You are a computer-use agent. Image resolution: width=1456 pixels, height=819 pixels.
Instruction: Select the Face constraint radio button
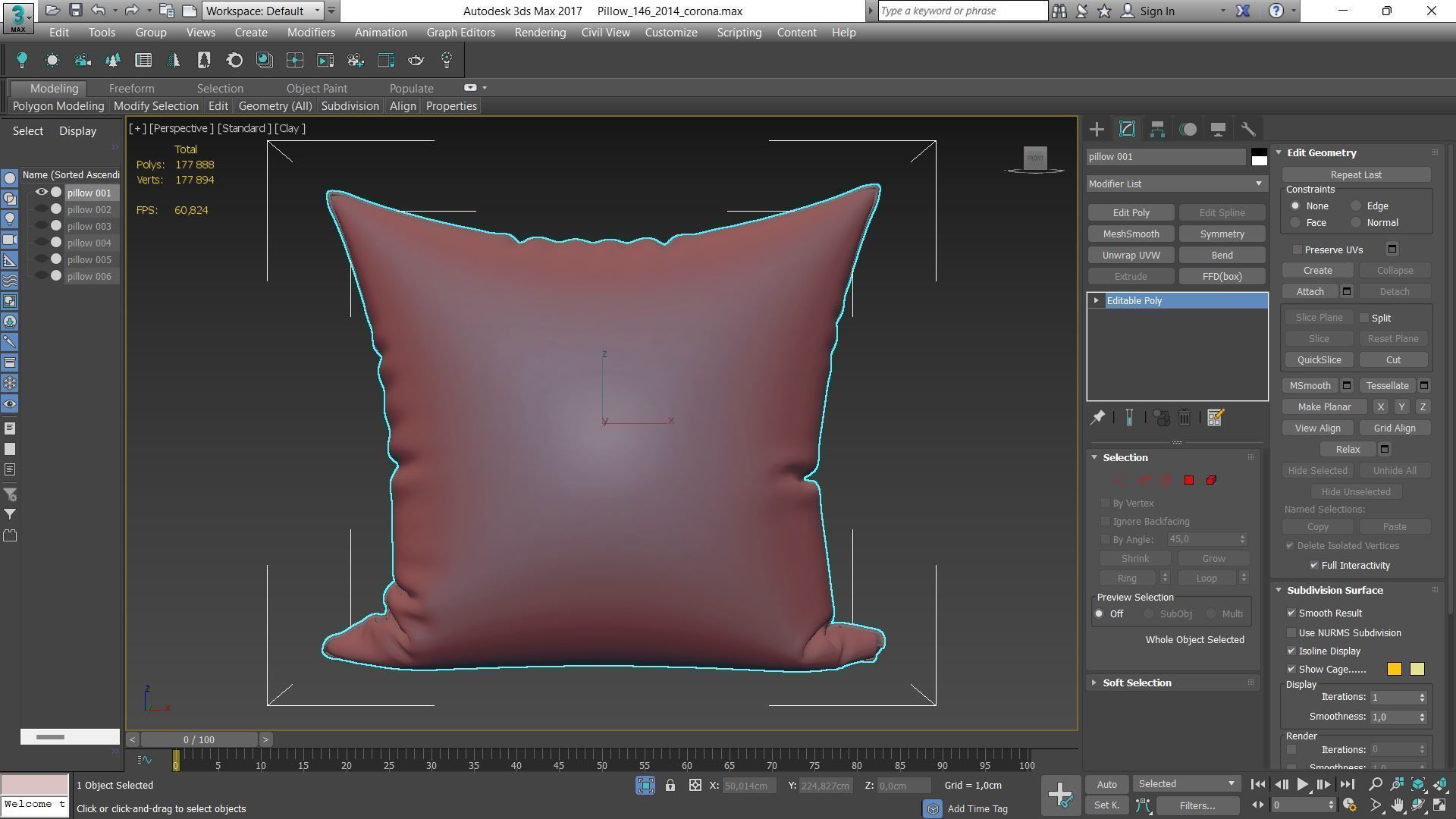pos(1295,223)
